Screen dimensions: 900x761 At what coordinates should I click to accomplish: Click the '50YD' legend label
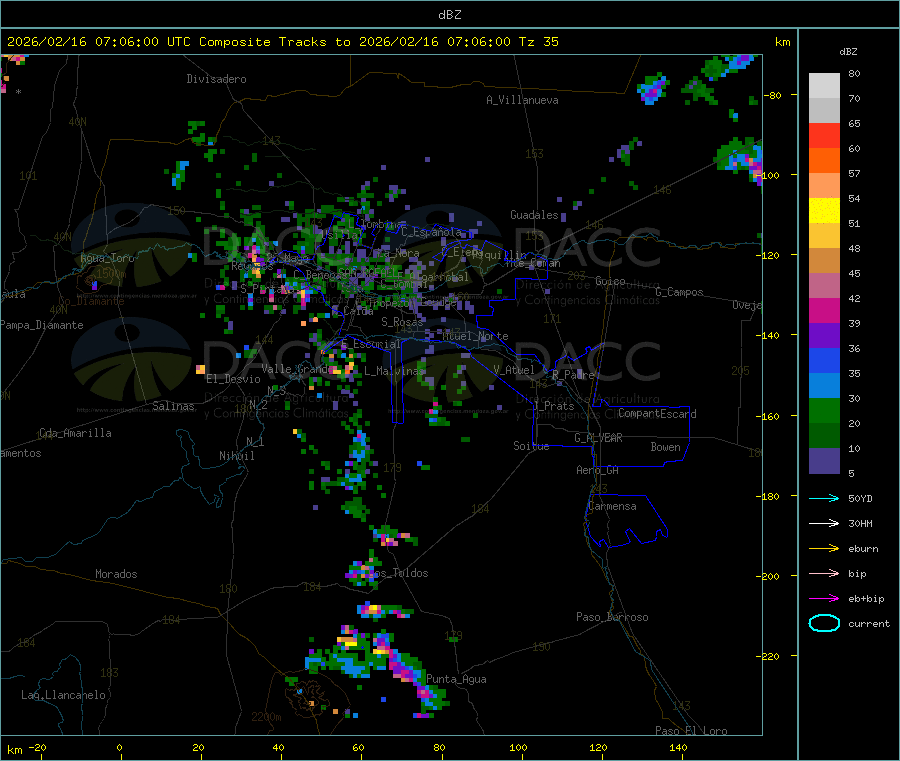(860, 498)
